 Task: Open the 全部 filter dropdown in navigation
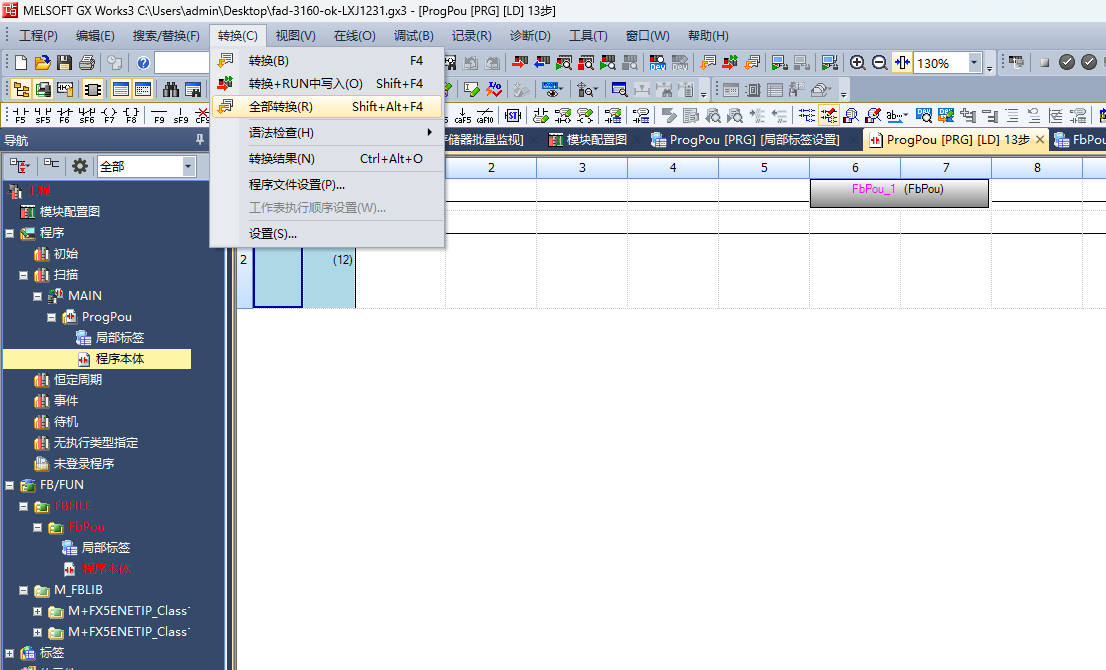(188, 166)
